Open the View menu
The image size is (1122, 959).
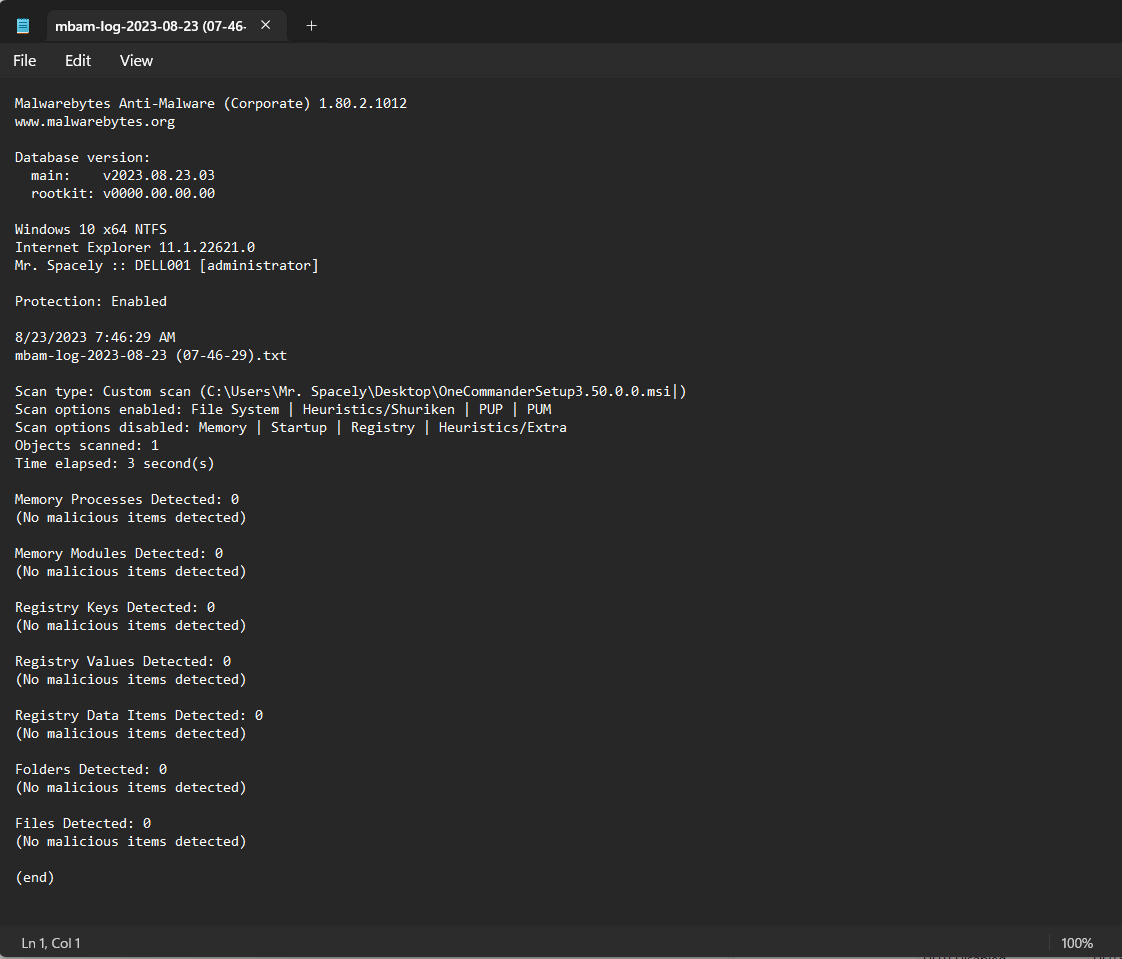(136, 61)
